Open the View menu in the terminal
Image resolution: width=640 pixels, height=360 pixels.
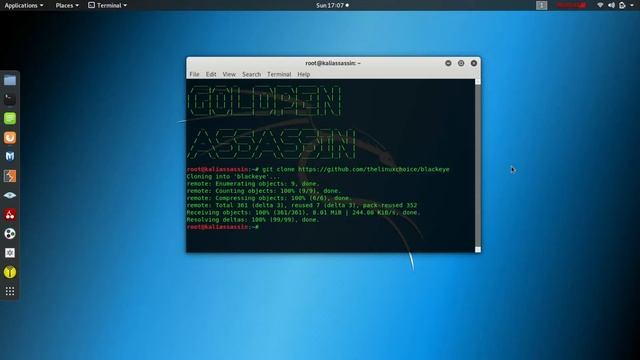tap(229, 74)
